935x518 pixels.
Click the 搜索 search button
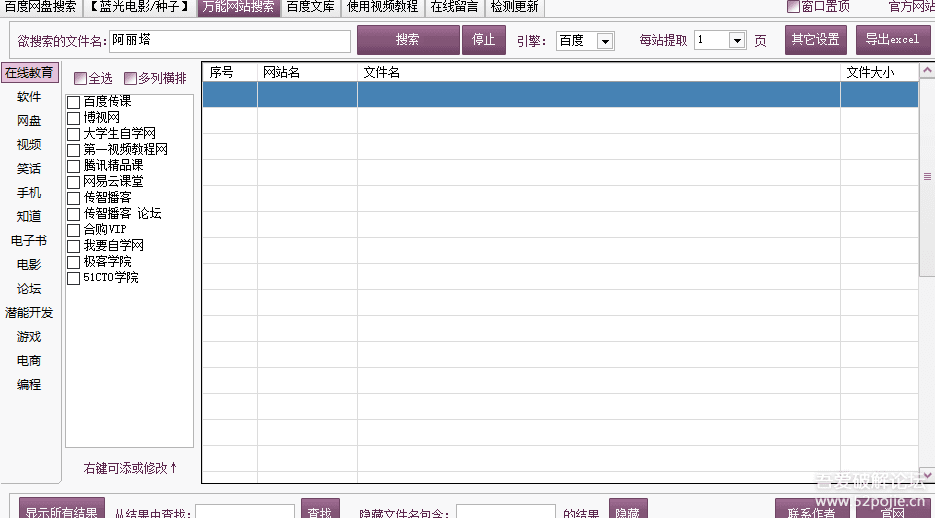pyautogui.click(x=407, y=40)
